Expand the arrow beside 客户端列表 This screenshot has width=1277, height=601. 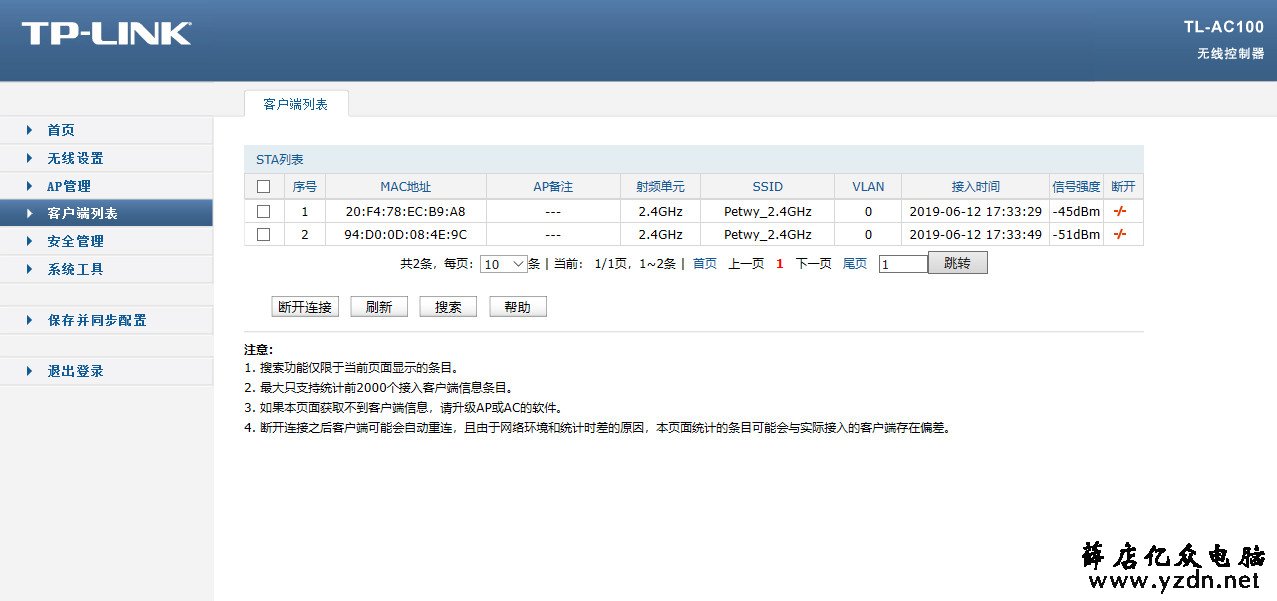coord(30,213)
